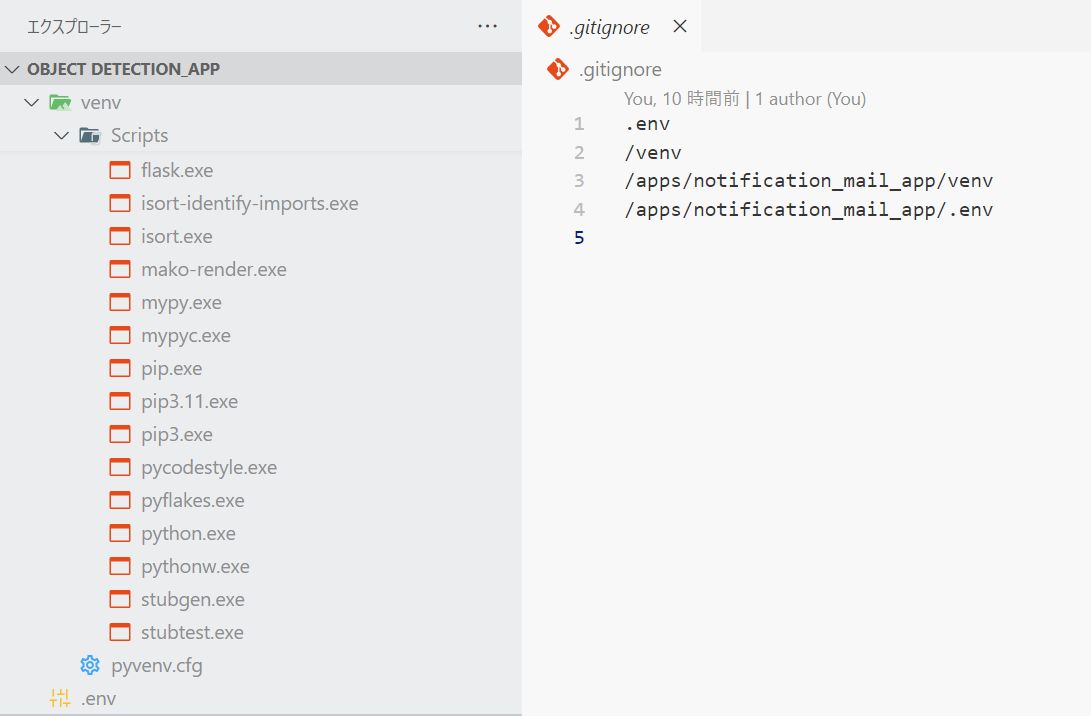Image resolution: width=1091 pixels, height=716 pixels.
Task: Click the .gitignore breadcrumb label
Action: coord(620,70)
